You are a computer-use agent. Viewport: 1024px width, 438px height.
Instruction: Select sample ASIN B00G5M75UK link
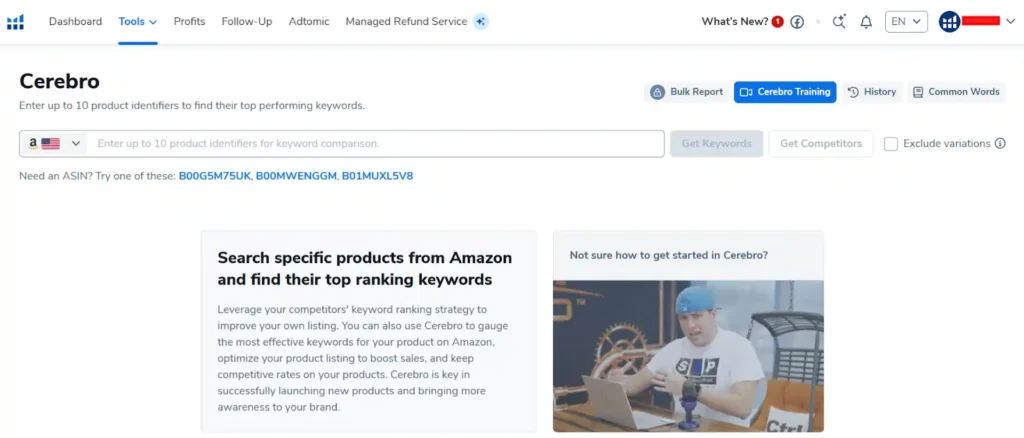tap(215, 176)
